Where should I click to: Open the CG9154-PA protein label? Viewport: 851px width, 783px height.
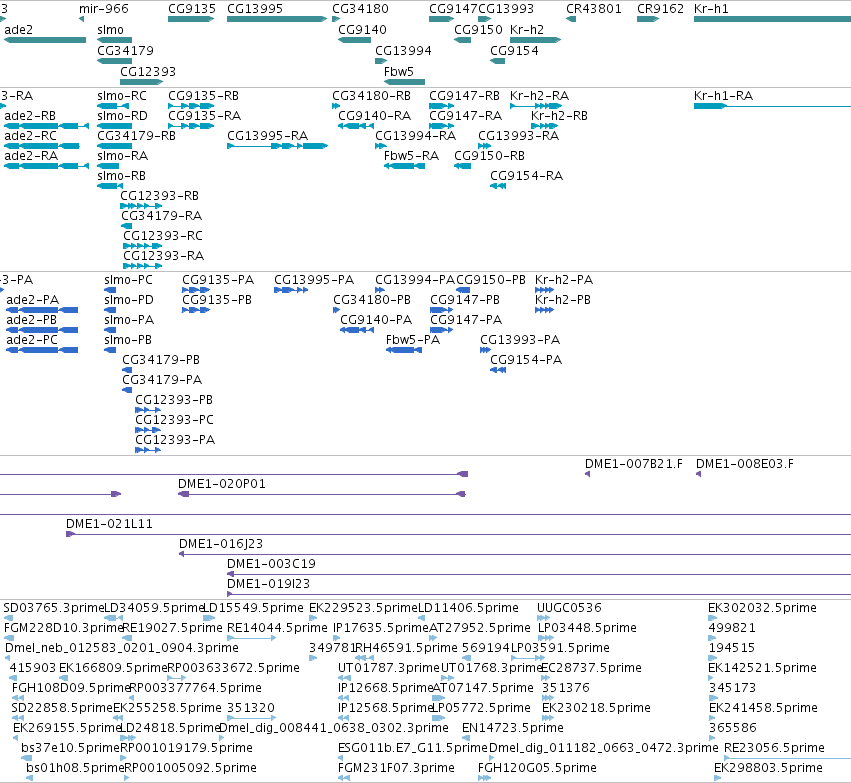526,360
